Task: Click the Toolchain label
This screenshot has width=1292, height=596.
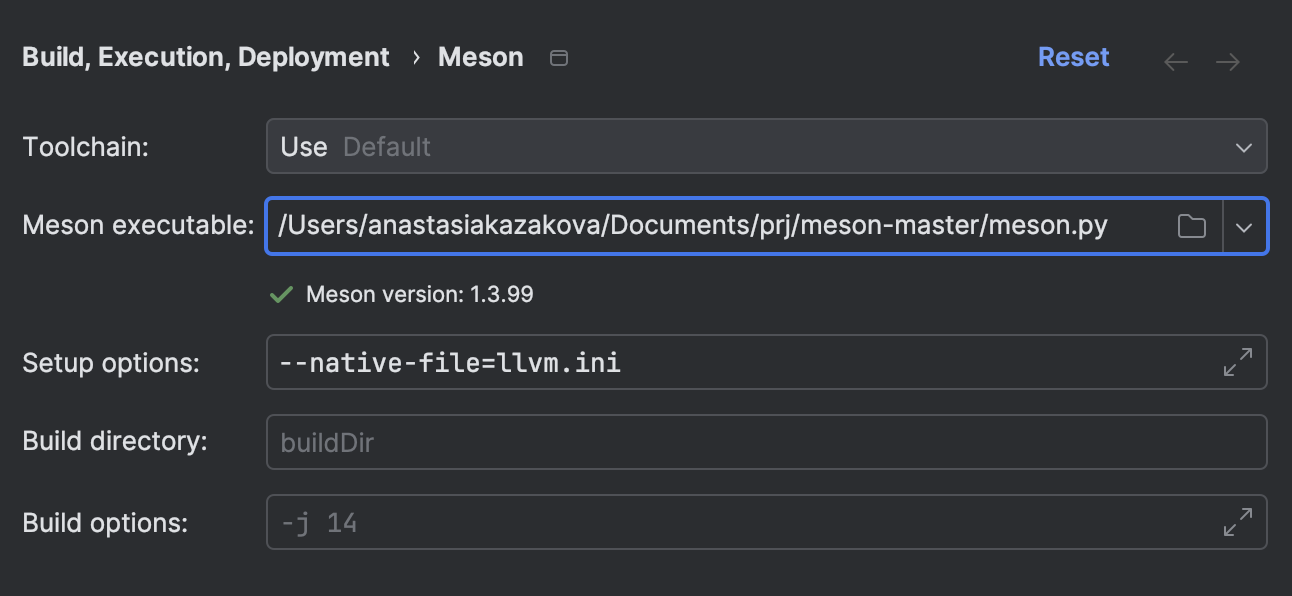Action: (x=86, y=147)
